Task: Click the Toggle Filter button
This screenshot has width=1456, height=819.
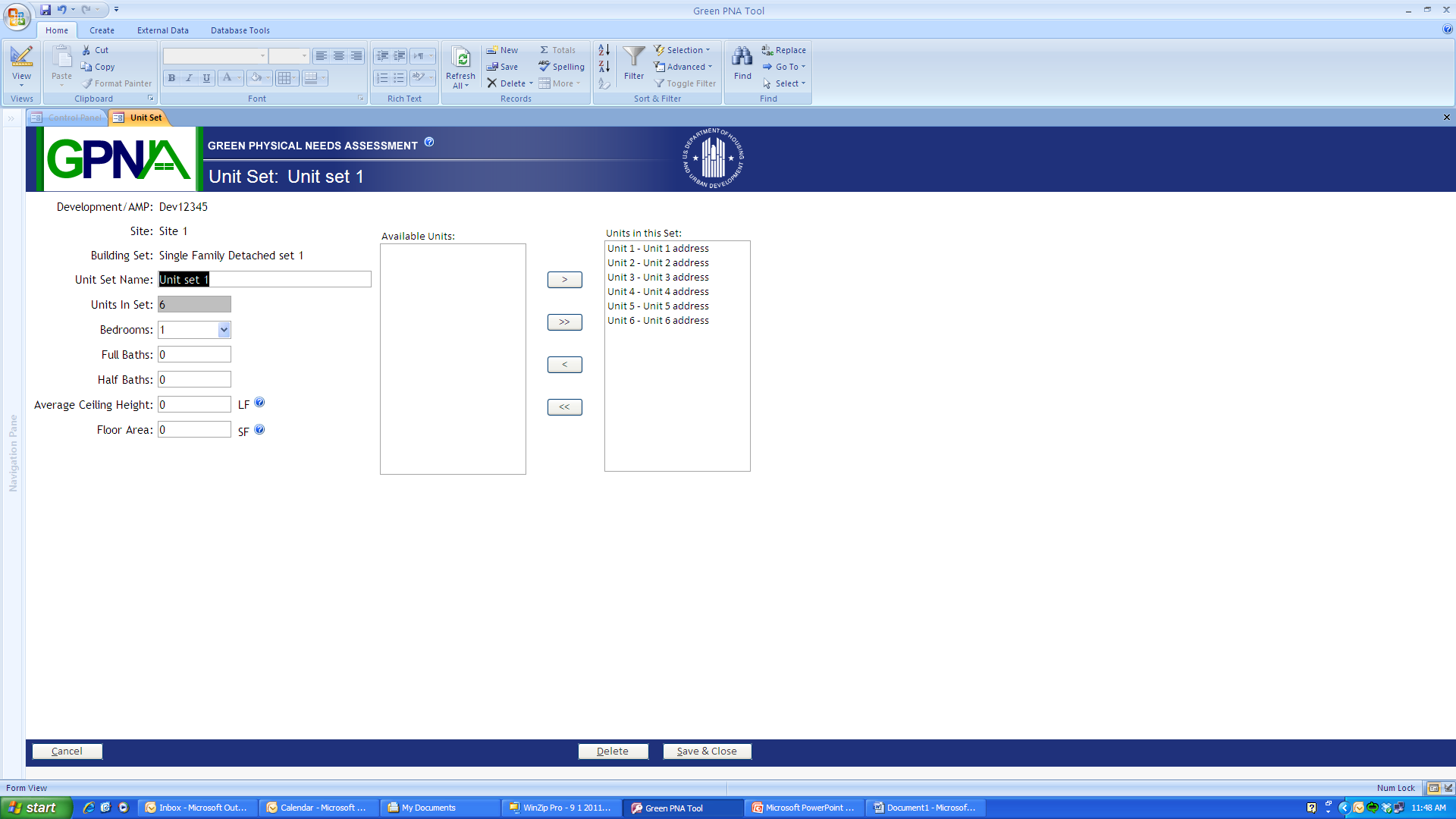Action: pos(685,83)
